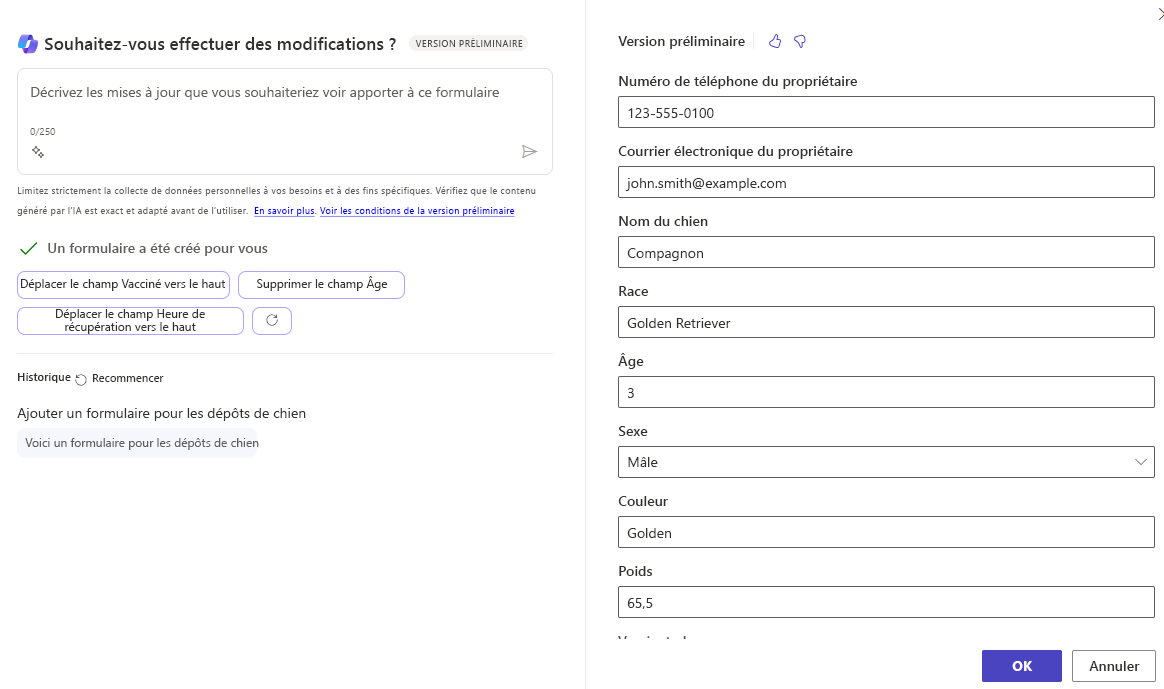Viewport: 1164px width, 689px height.
Task: Click 'Déplacer le champ Heure de récupération' suggestion
Action: (130, 321)
